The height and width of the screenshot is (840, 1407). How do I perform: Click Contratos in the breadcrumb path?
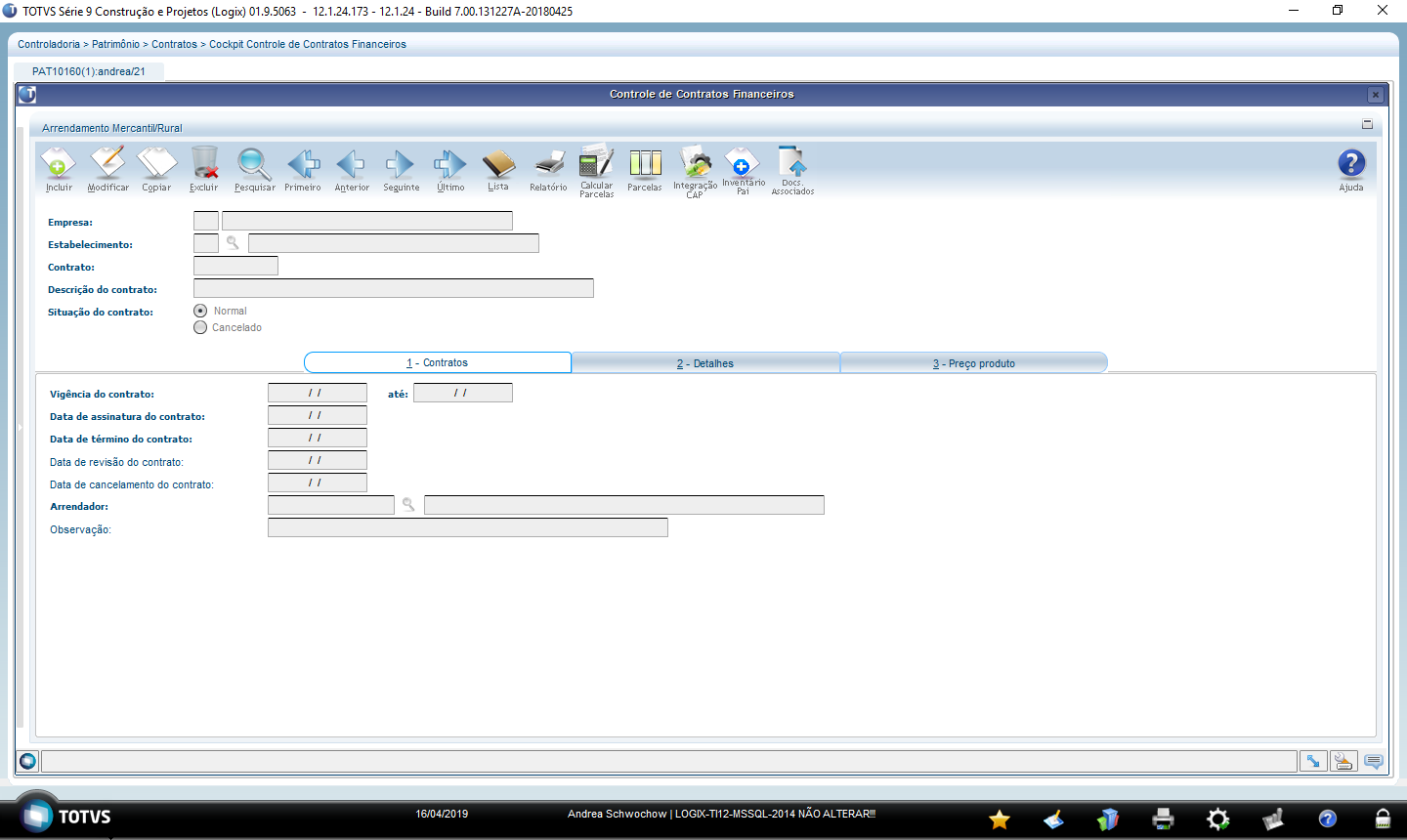point(174,44)
